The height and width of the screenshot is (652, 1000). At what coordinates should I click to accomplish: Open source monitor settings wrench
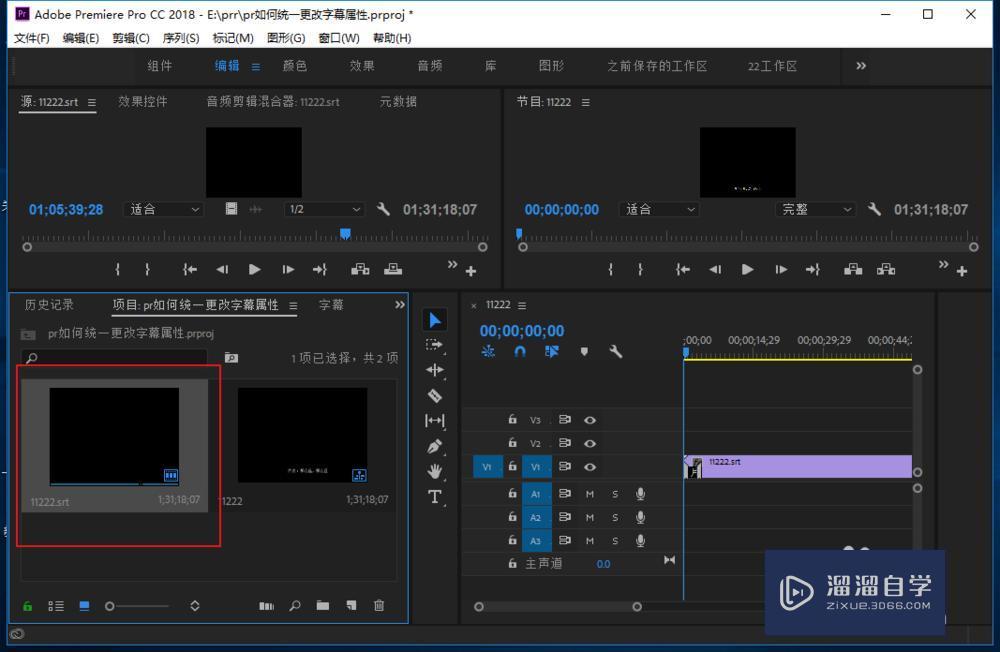(x=383, y=209)
